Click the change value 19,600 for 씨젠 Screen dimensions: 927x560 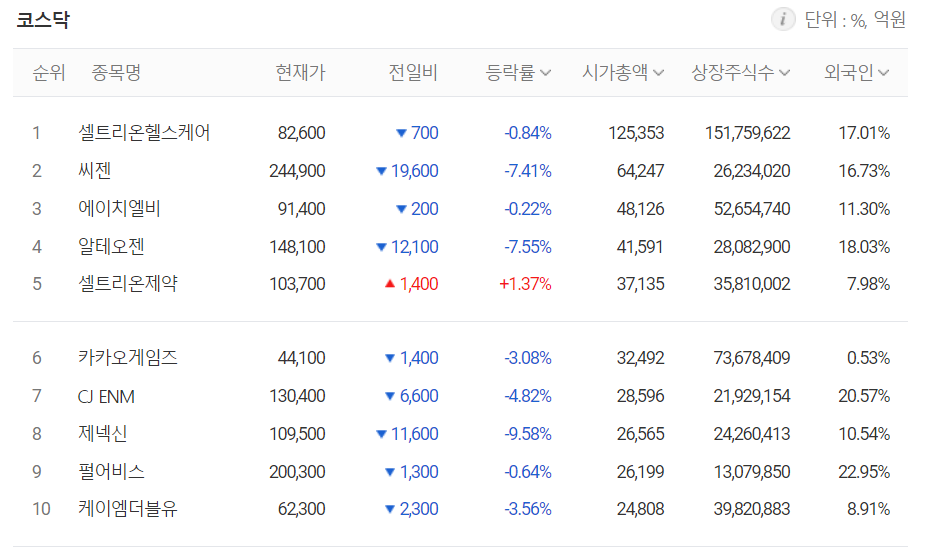tap(414, 171)
